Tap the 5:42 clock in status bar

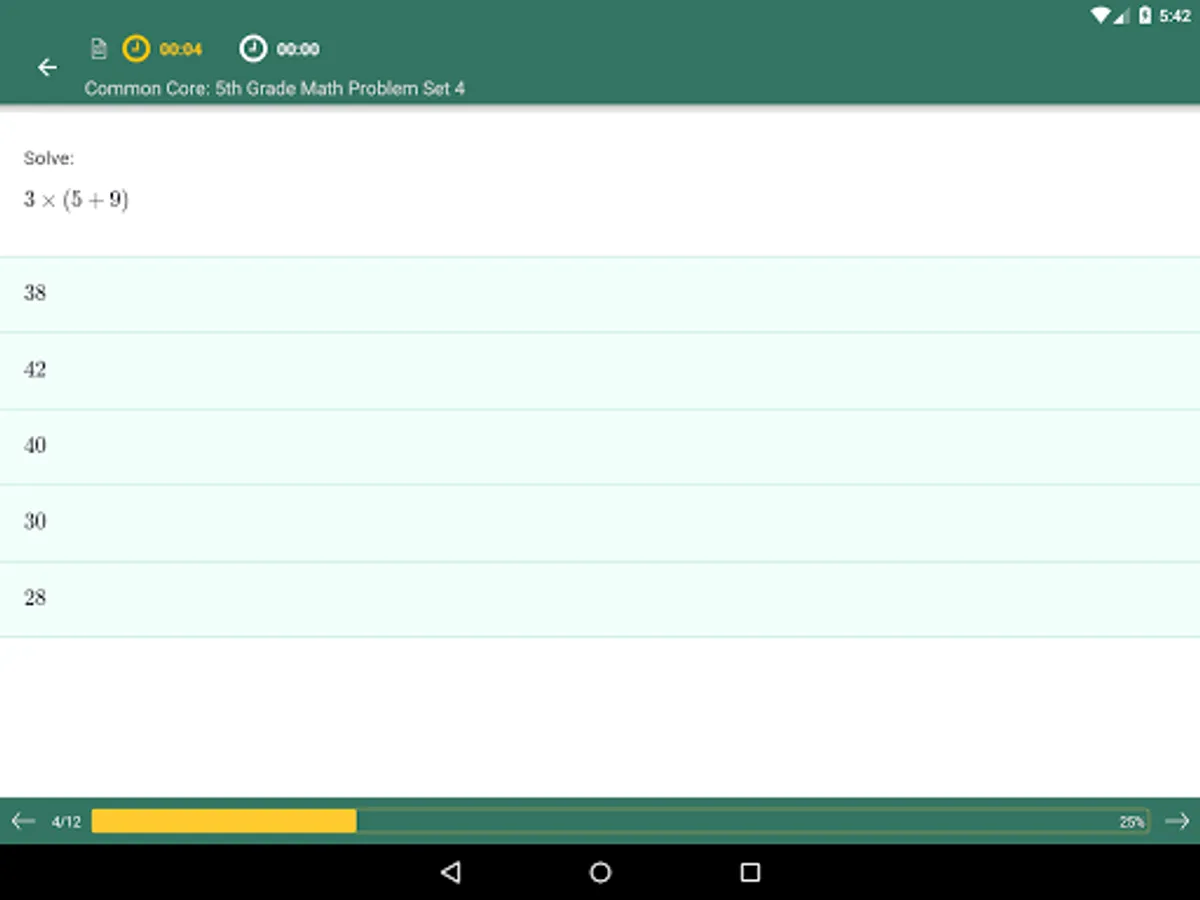[1175, 16]
